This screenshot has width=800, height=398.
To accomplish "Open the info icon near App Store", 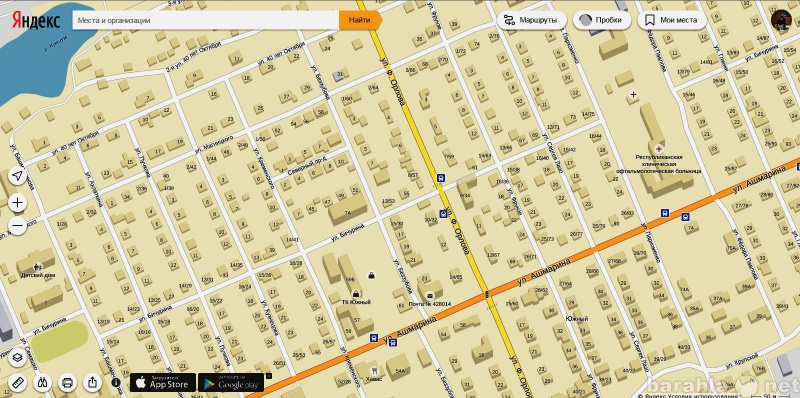I will pos(116,382).
